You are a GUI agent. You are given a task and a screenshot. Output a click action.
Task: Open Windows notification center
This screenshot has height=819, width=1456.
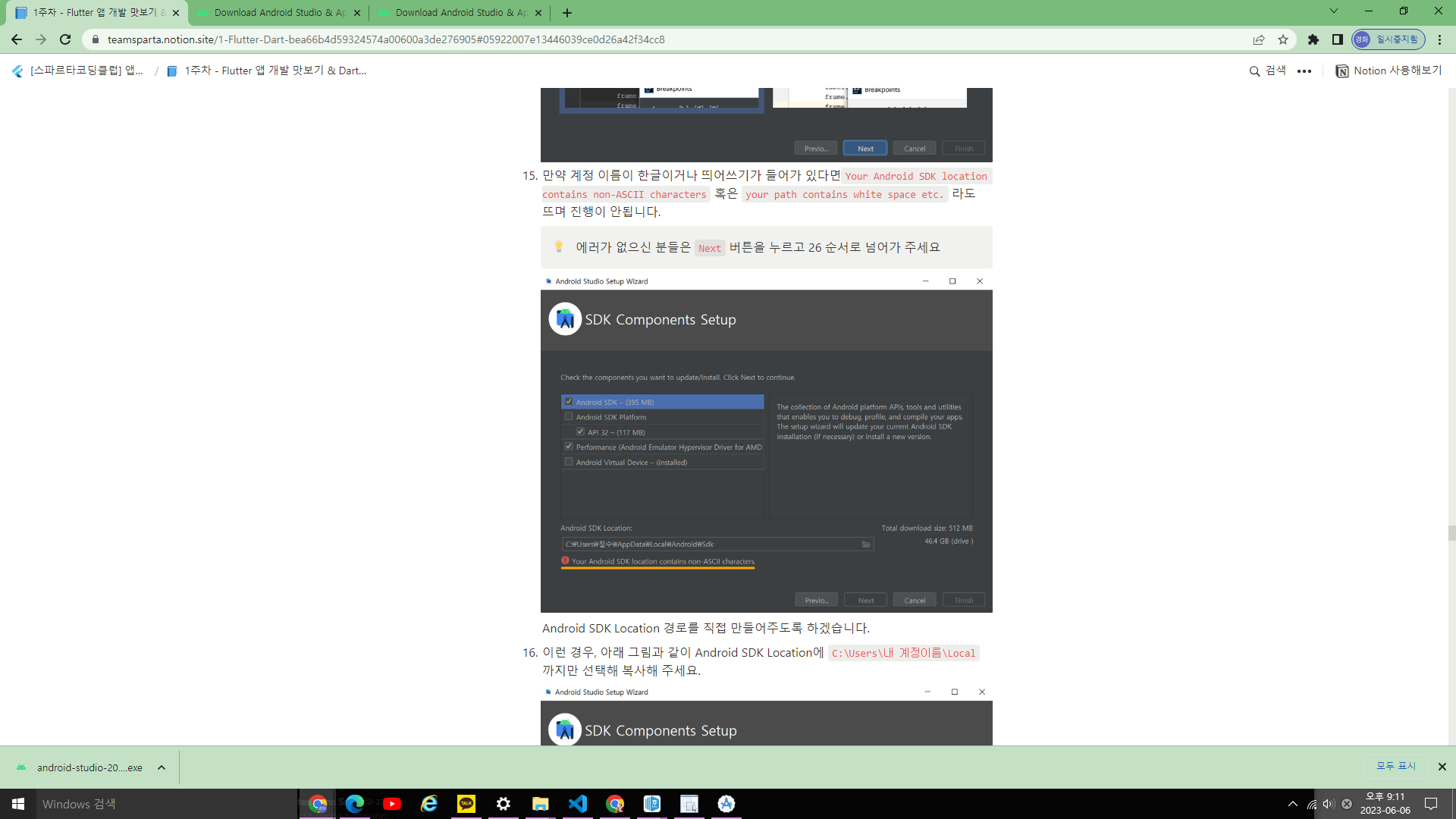pos(1432,804)
